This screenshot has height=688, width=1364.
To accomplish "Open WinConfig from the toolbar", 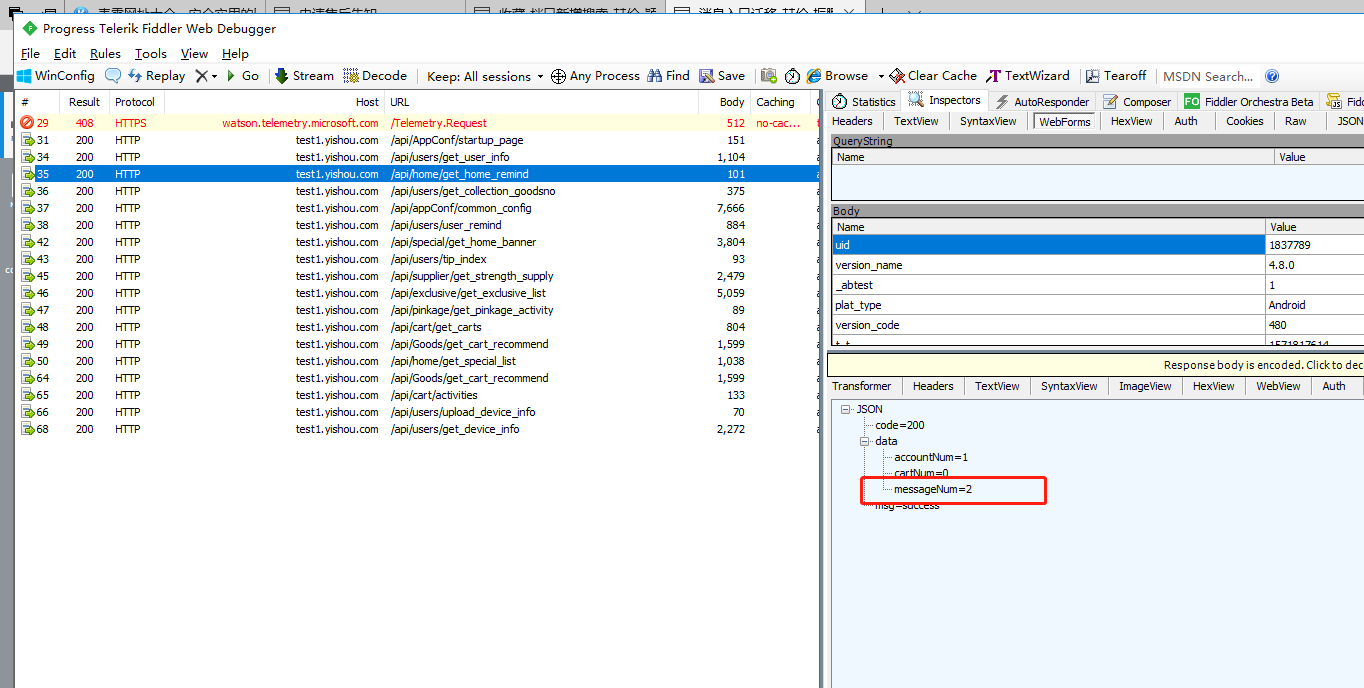I will tap(56, 76).
